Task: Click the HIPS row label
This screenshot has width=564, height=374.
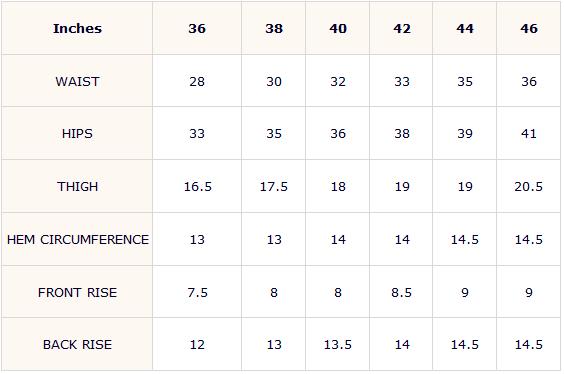Action: (77, 133)
